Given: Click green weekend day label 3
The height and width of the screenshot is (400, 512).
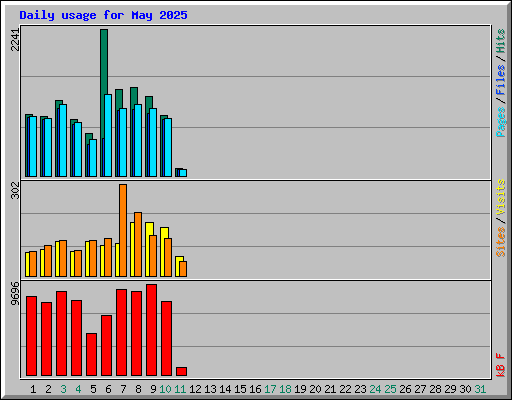Looking at the screenshot, I should click(63, 389).
